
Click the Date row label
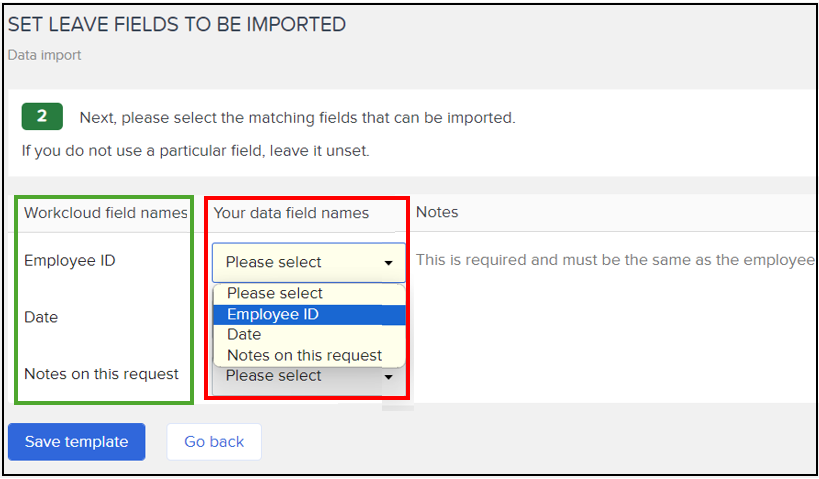pyautogui.click(x=41, y=317)
